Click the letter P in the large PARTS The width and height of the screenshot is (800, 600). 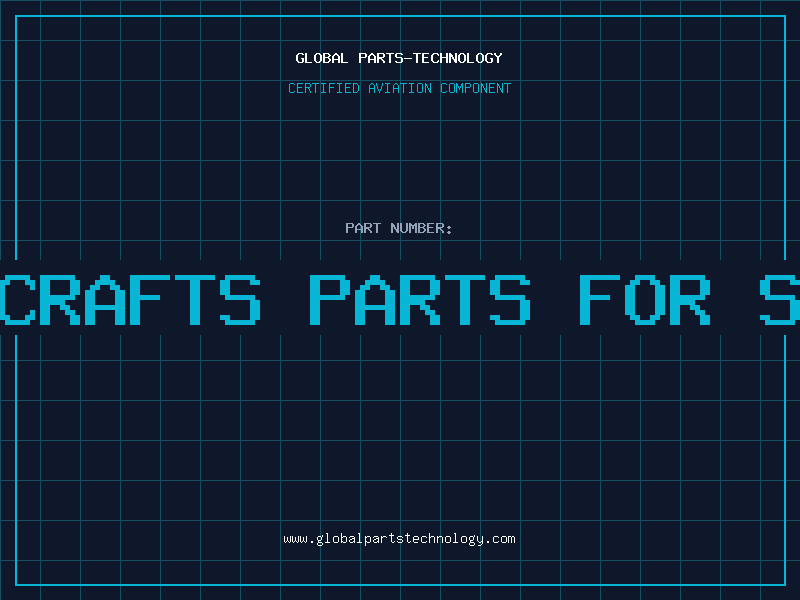click(x=330, y=299)
